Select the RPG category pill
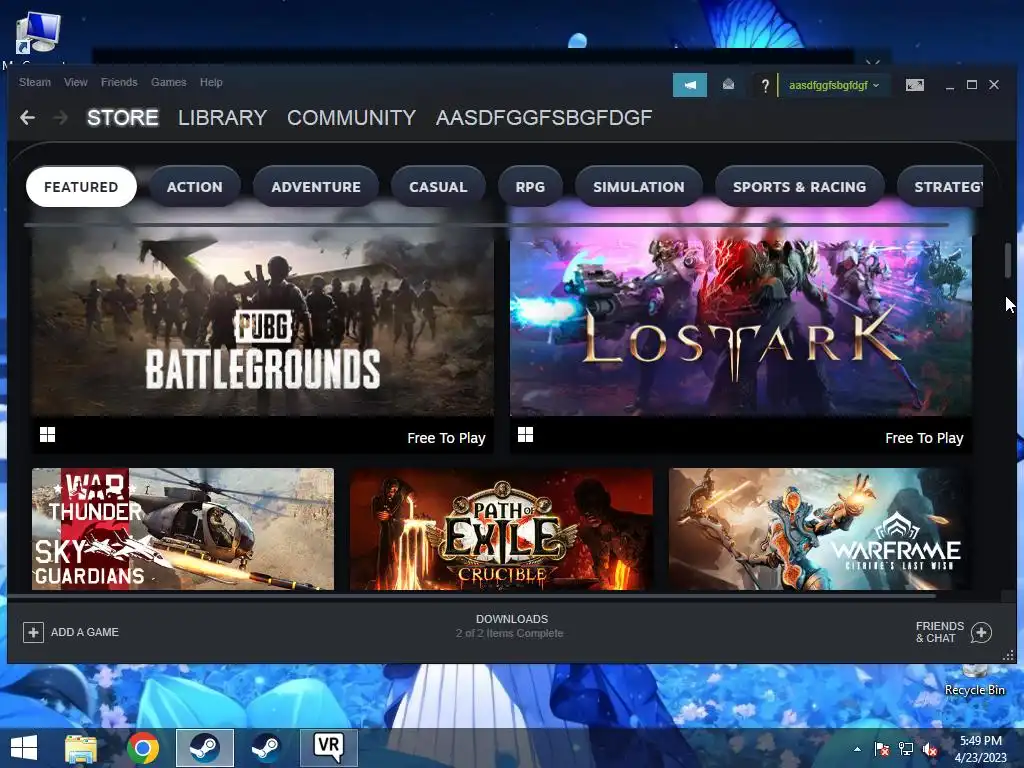The width and height of the screenshot is (1024, 768). pos(530,187)
